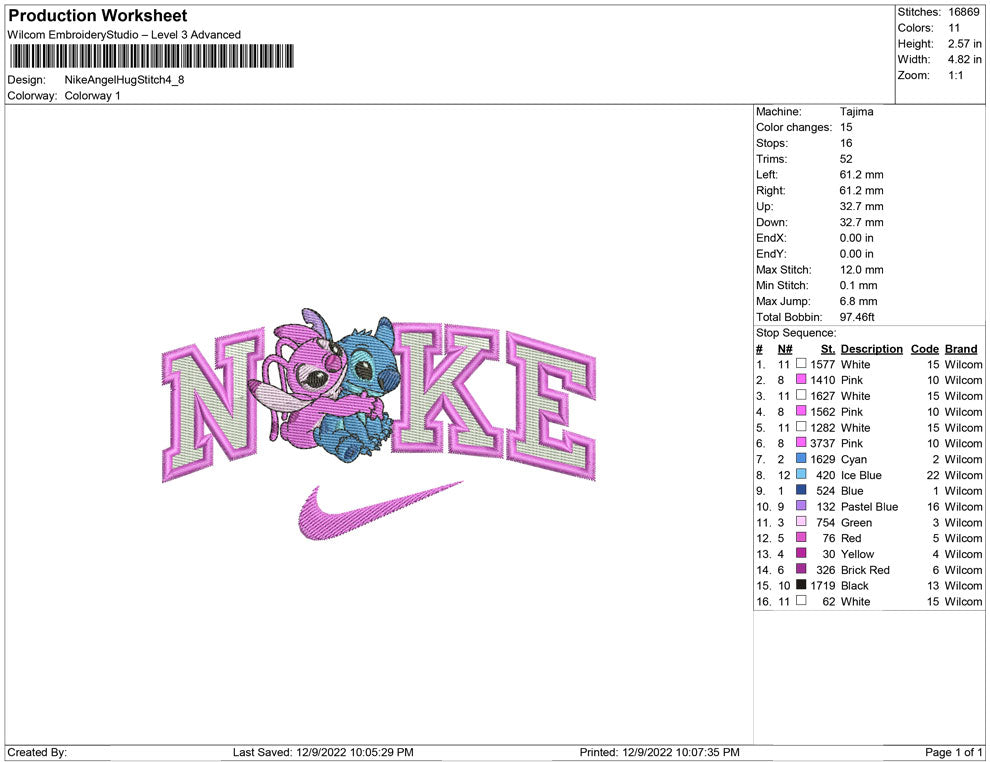Image resolution: width=990 pixels, height=762 pixels.
Task: Click the 'Cyan' description text
Action: (854, 459)
